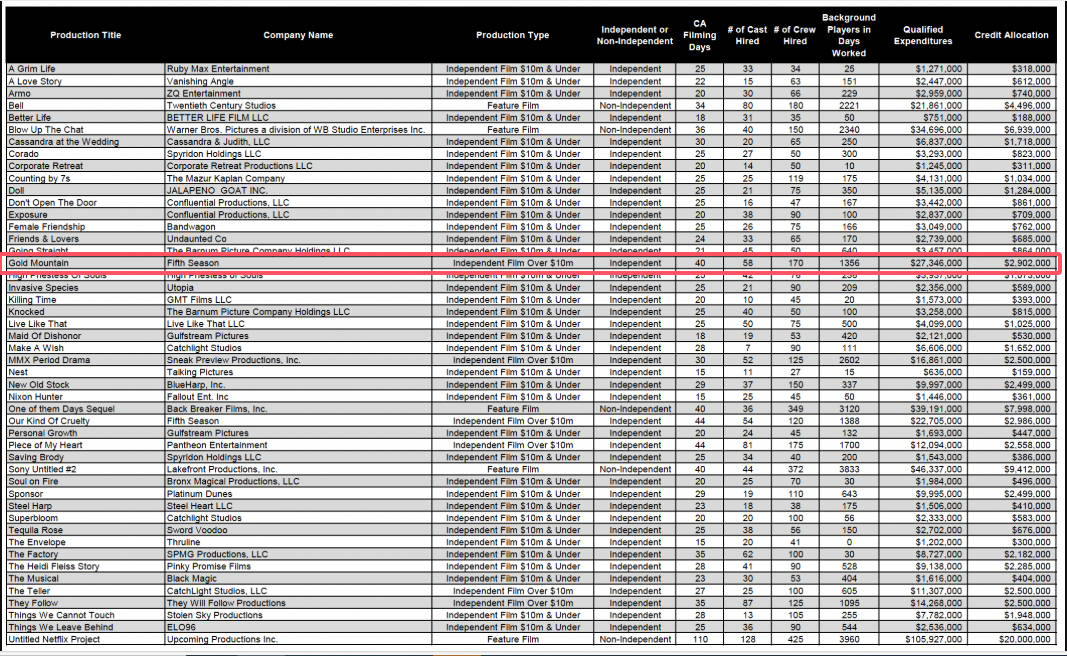Image resolution: width=1067 pixels, height=656 pixels.
Task: Click the 'Platinum Dunes' company cell
Action: click(298, 494)
